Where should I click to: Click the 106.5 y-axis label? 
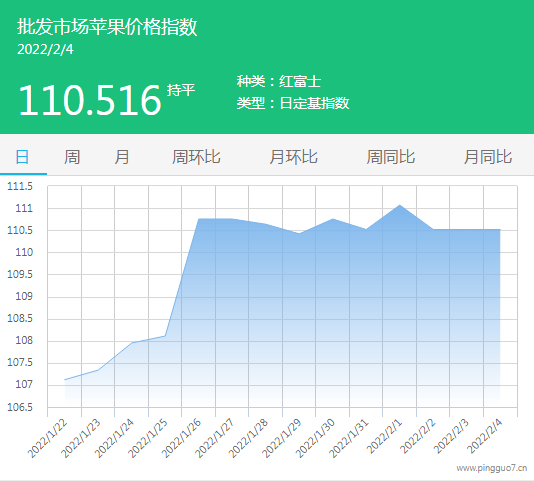20,407
